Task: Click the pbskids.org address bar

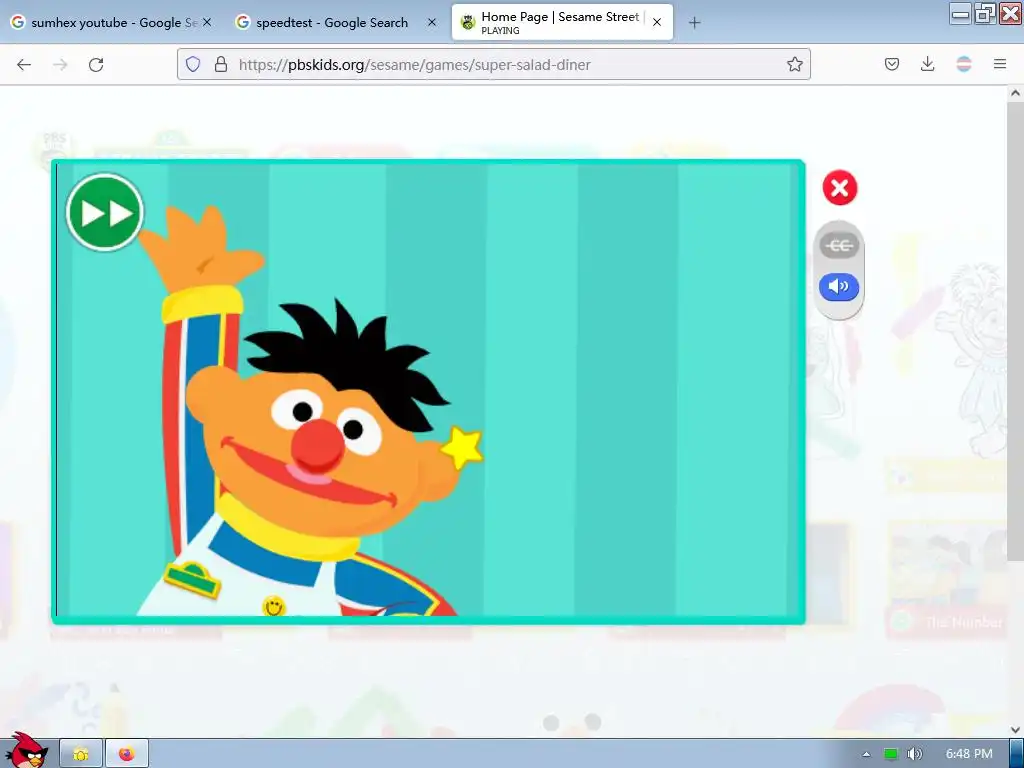Action: click(494, 64)
